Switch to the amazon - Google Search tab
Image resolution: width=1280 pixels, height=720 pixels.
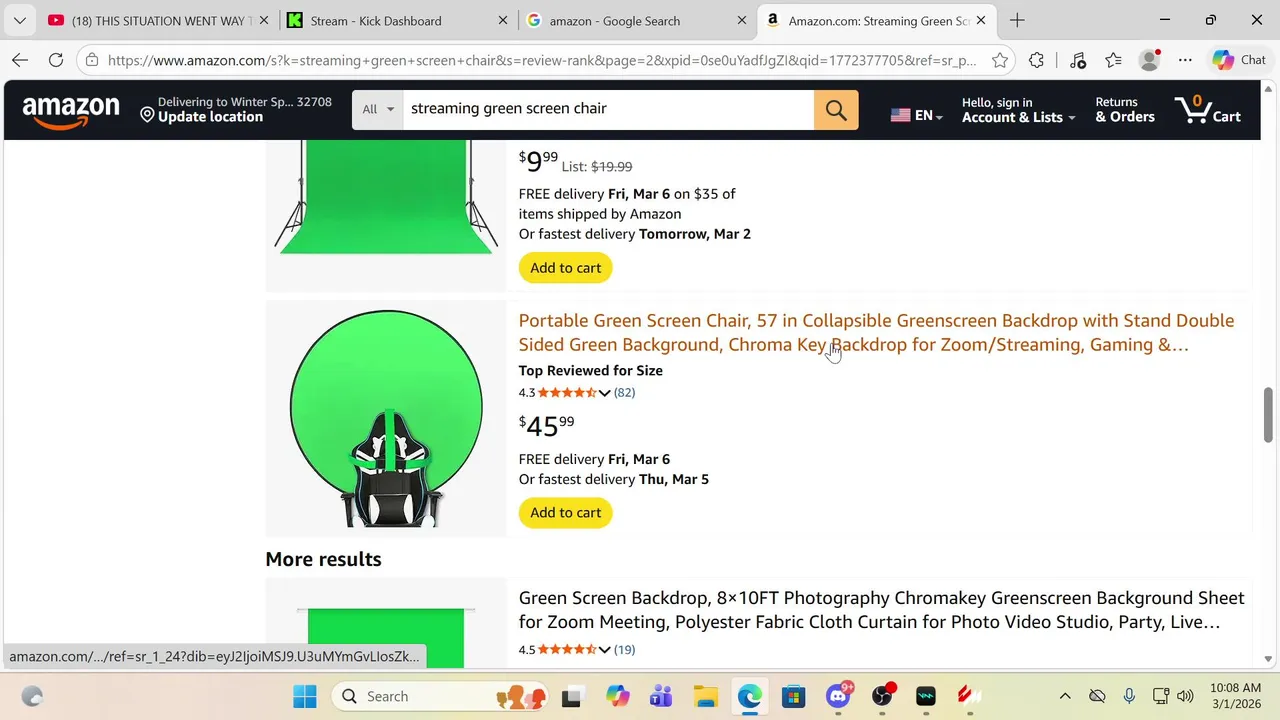pyautogui.click(x=614, y=20)
